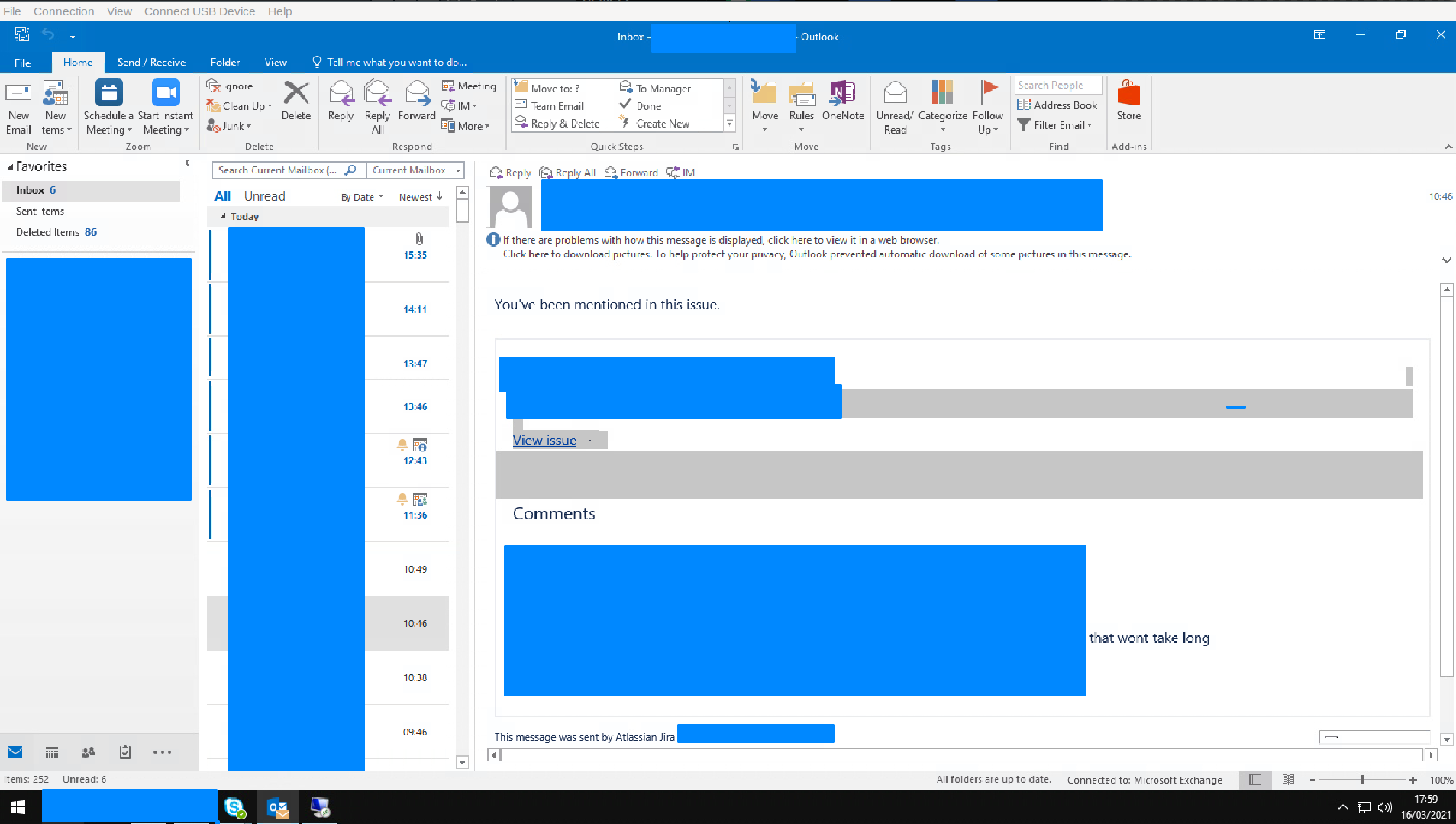Screen dimensions: 1456x824
Task: Click the Search People field
Action: click(1058, 85)
